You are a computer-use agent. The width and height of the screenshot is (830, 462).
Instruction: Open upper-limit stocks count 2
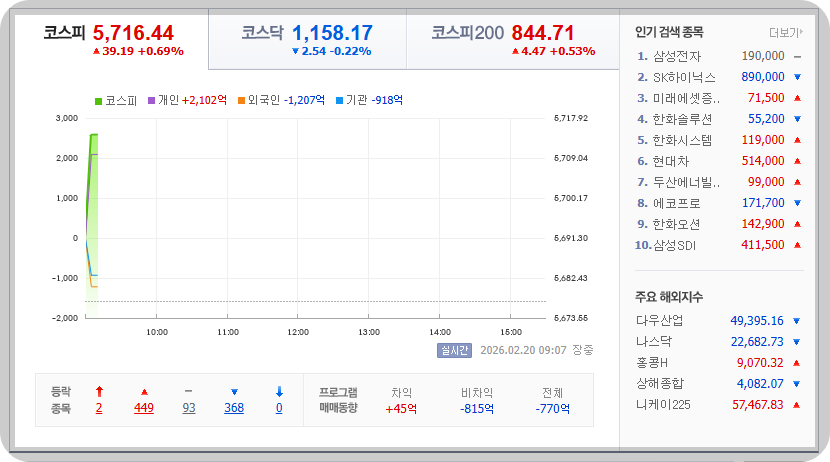[99, 408]
